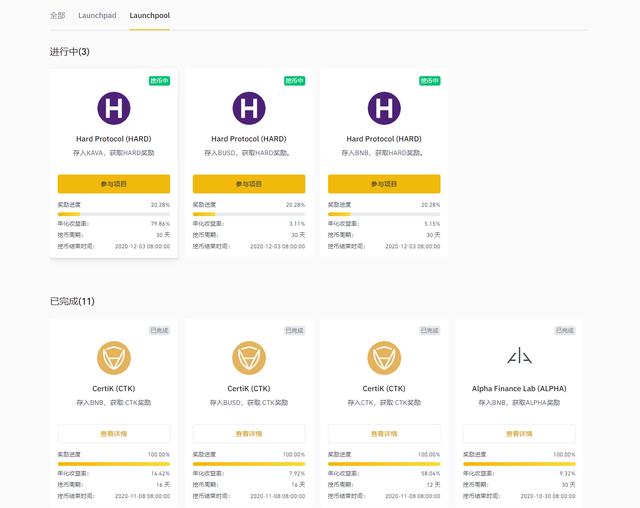Click CertiK logo on 存入BNB CTK card

[114, 358]
